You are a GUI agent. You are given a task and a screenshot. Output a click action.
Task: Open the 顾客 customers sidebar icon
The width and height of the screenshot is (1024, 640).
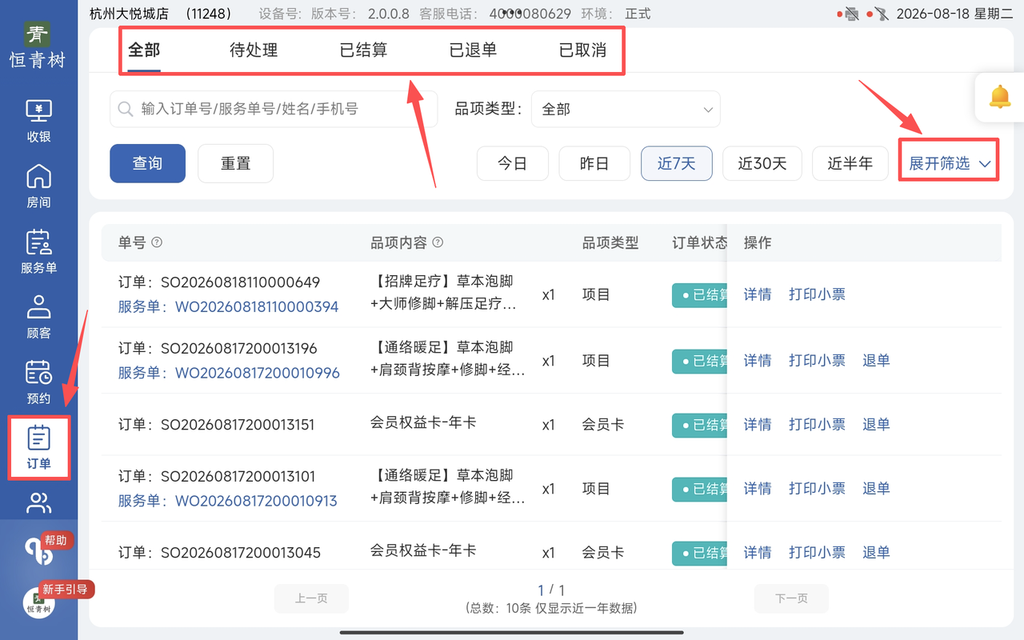39,317
